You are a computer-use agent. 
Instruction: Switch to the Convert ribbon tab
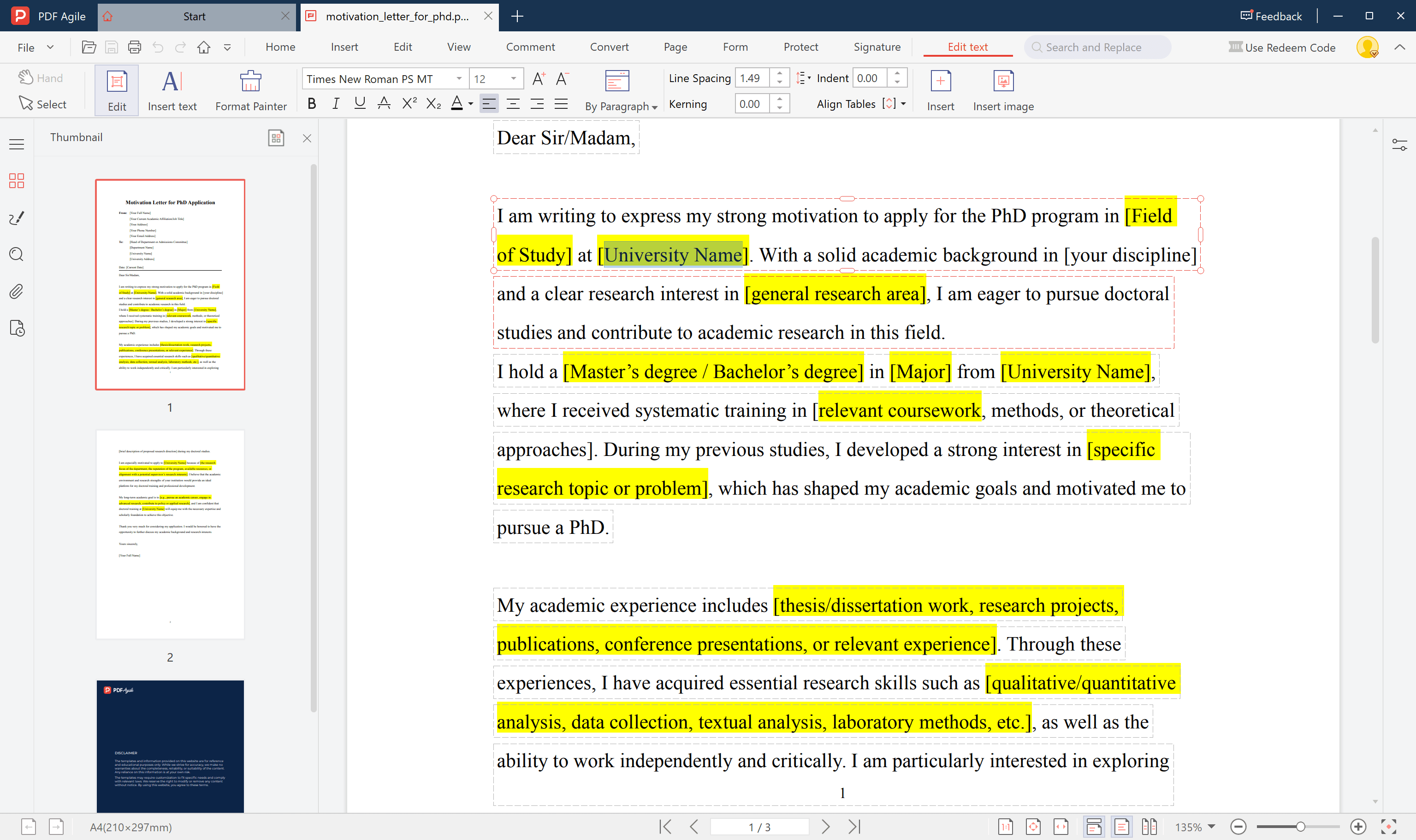[x=609, y=47]
